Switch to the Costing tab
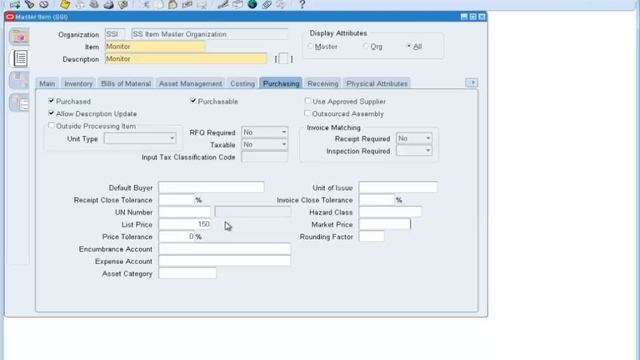Viewport: 640px width, 360px height. tap(242, 83)
